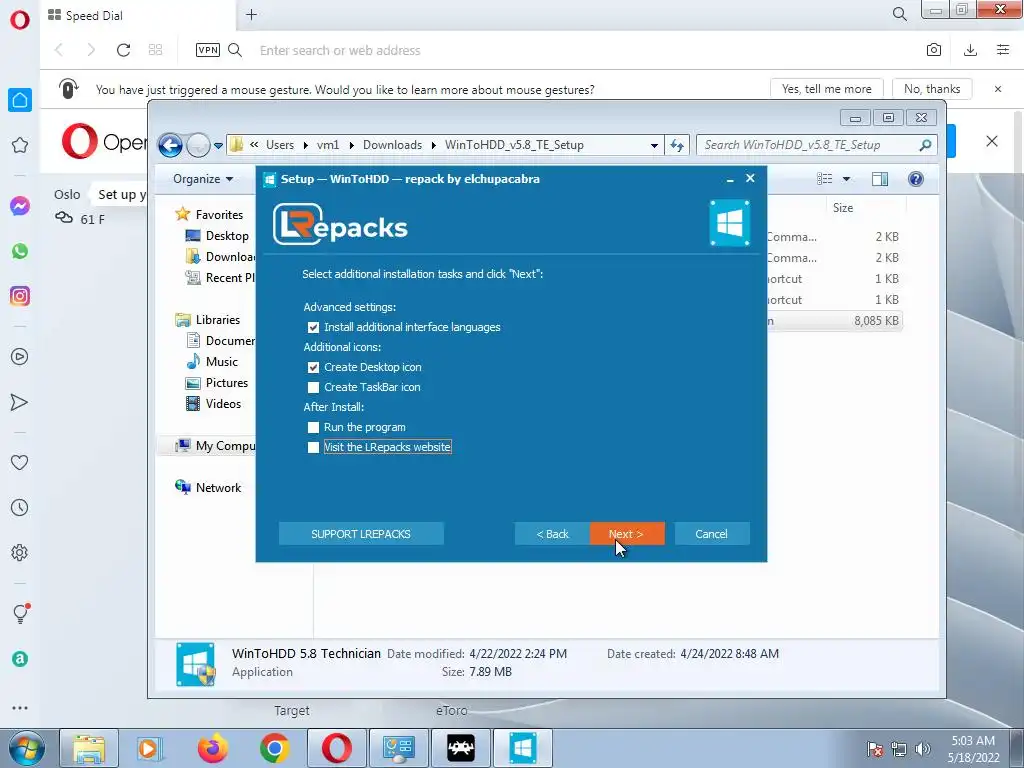The image size is (1024, 768).
Task: Open sidebar three-dots more menu
Action: (20, 708)
